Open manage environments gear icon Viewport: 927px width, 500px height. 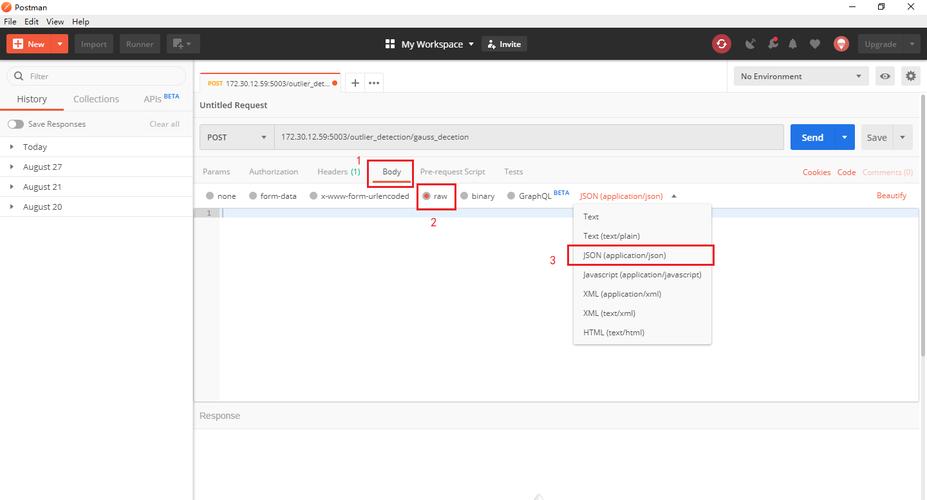click(910, 76)
